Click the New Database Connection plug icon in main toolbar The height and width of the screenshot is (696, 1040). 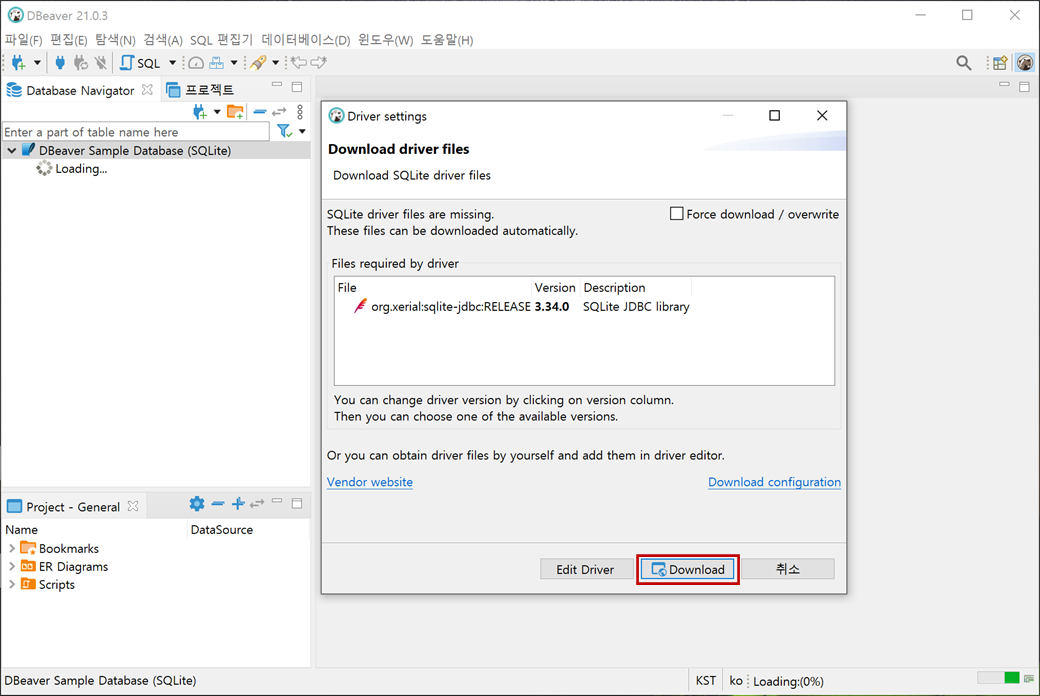19,62
